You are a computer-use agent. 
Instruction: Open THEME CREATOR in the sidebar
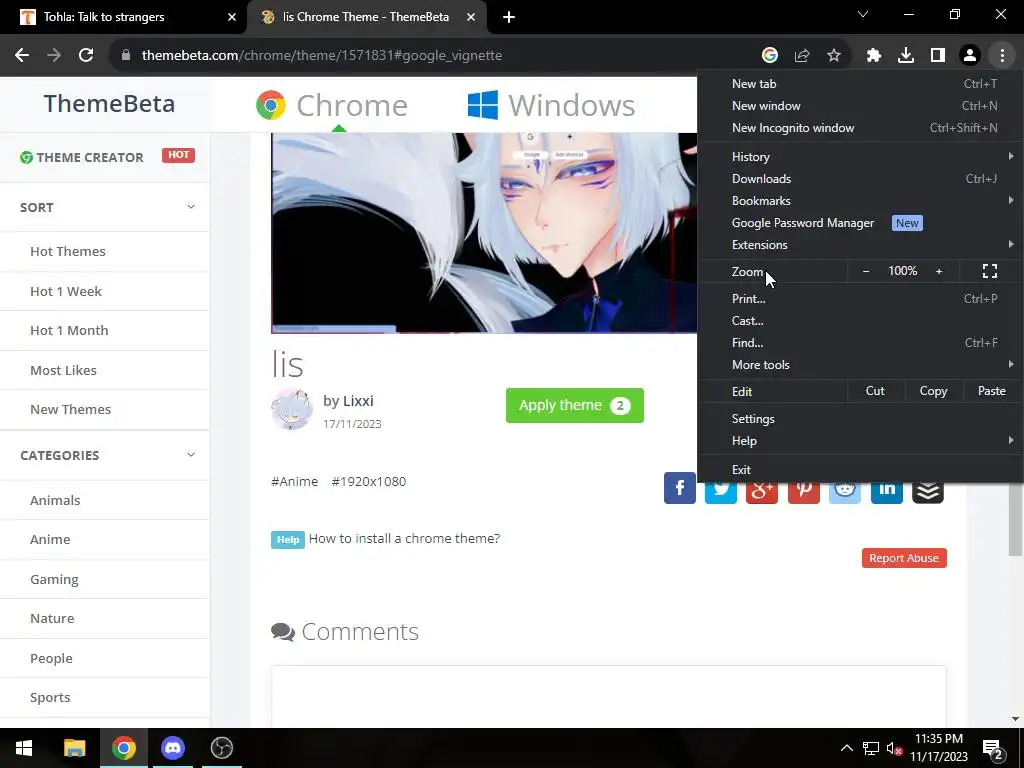(x=89, y=157)
